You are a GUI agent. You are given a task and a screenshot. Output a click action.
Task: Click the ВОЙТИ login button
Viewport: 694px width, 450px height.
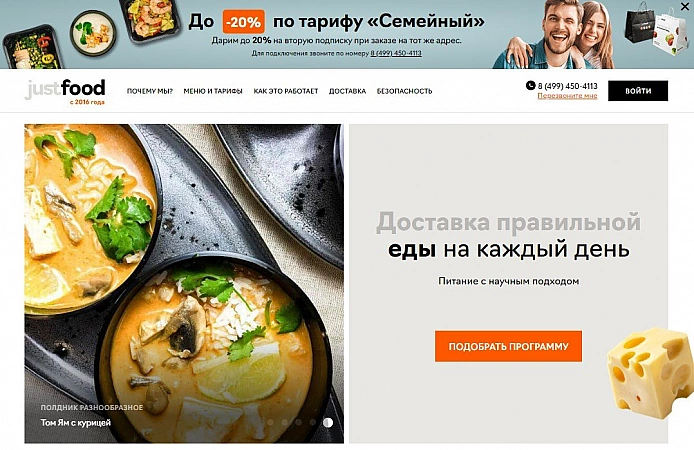pyautogui.click(x=638, y=91)
